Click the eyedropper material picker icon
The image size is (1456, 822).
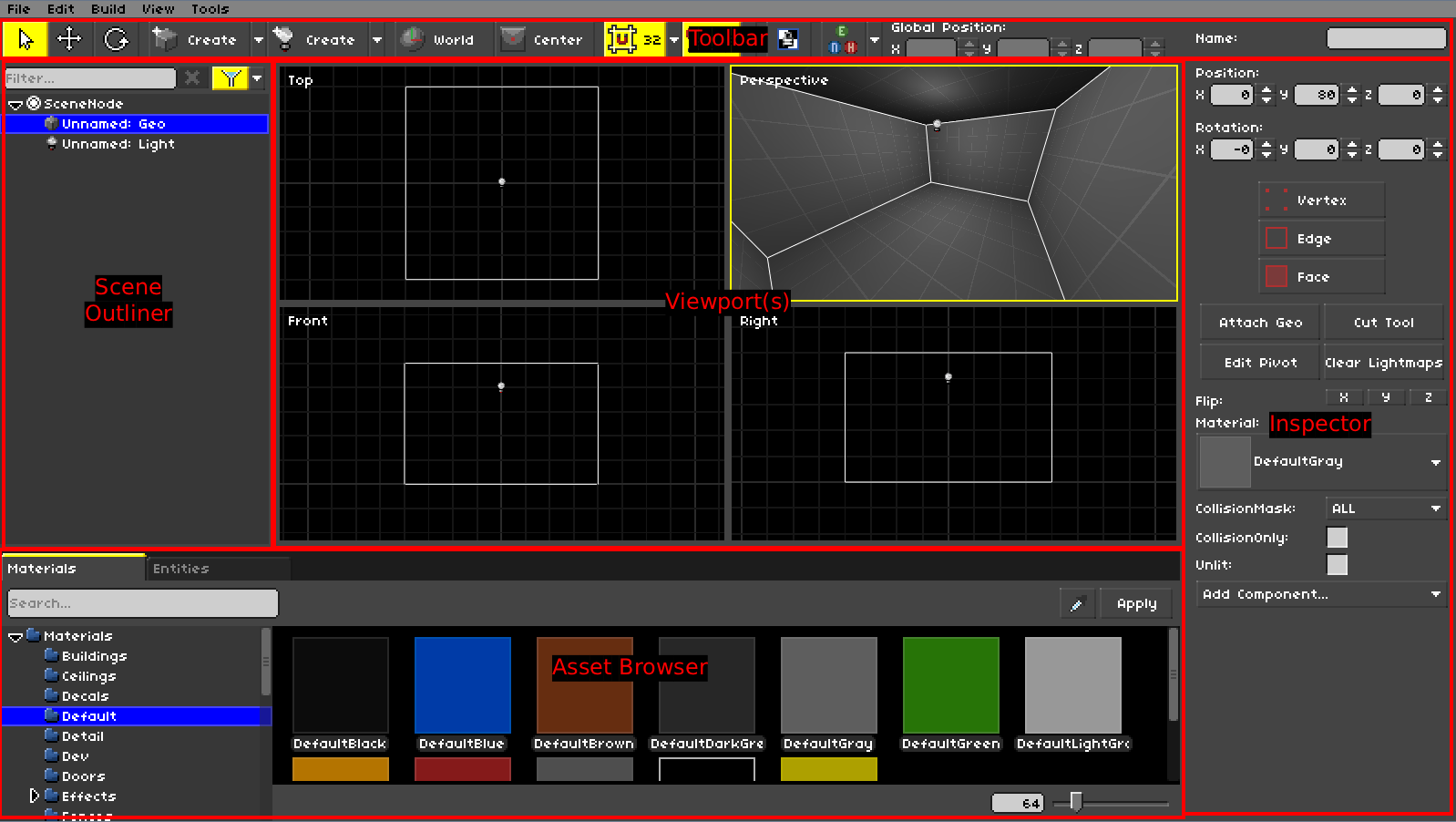[1077, 603]
